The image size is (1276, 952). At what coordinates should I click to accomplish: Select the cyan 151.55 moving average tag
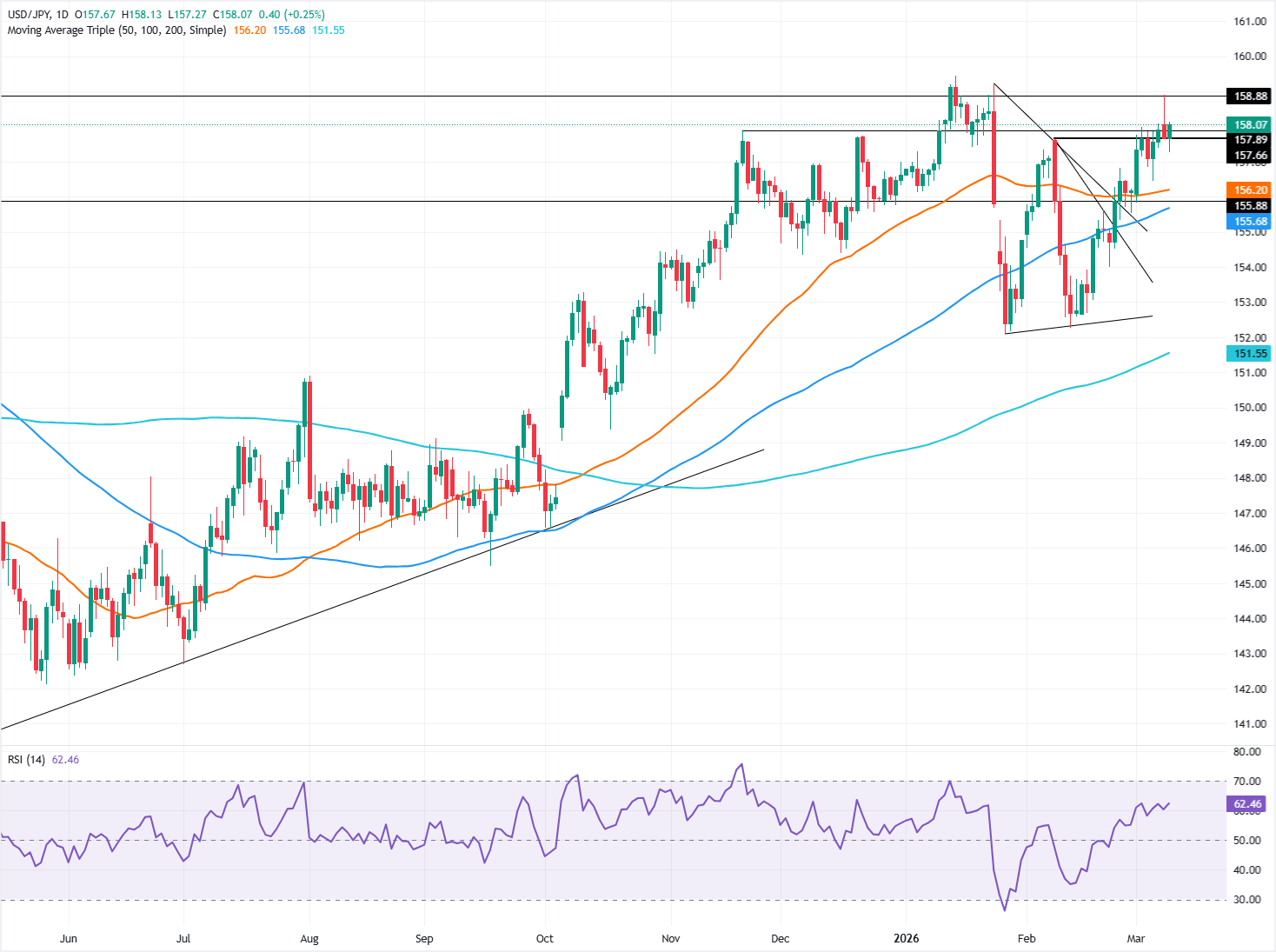click(x=1246, y=353)
